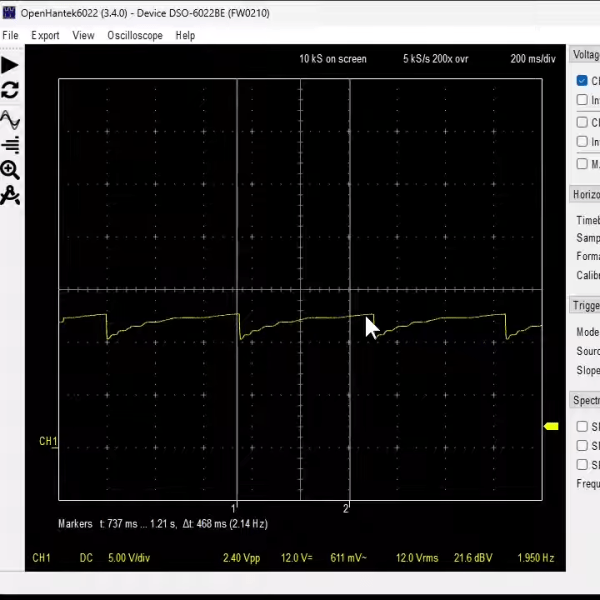Check the Invert box directly below CH1
This screenshot has width=600, height=600.
(582, 100)
